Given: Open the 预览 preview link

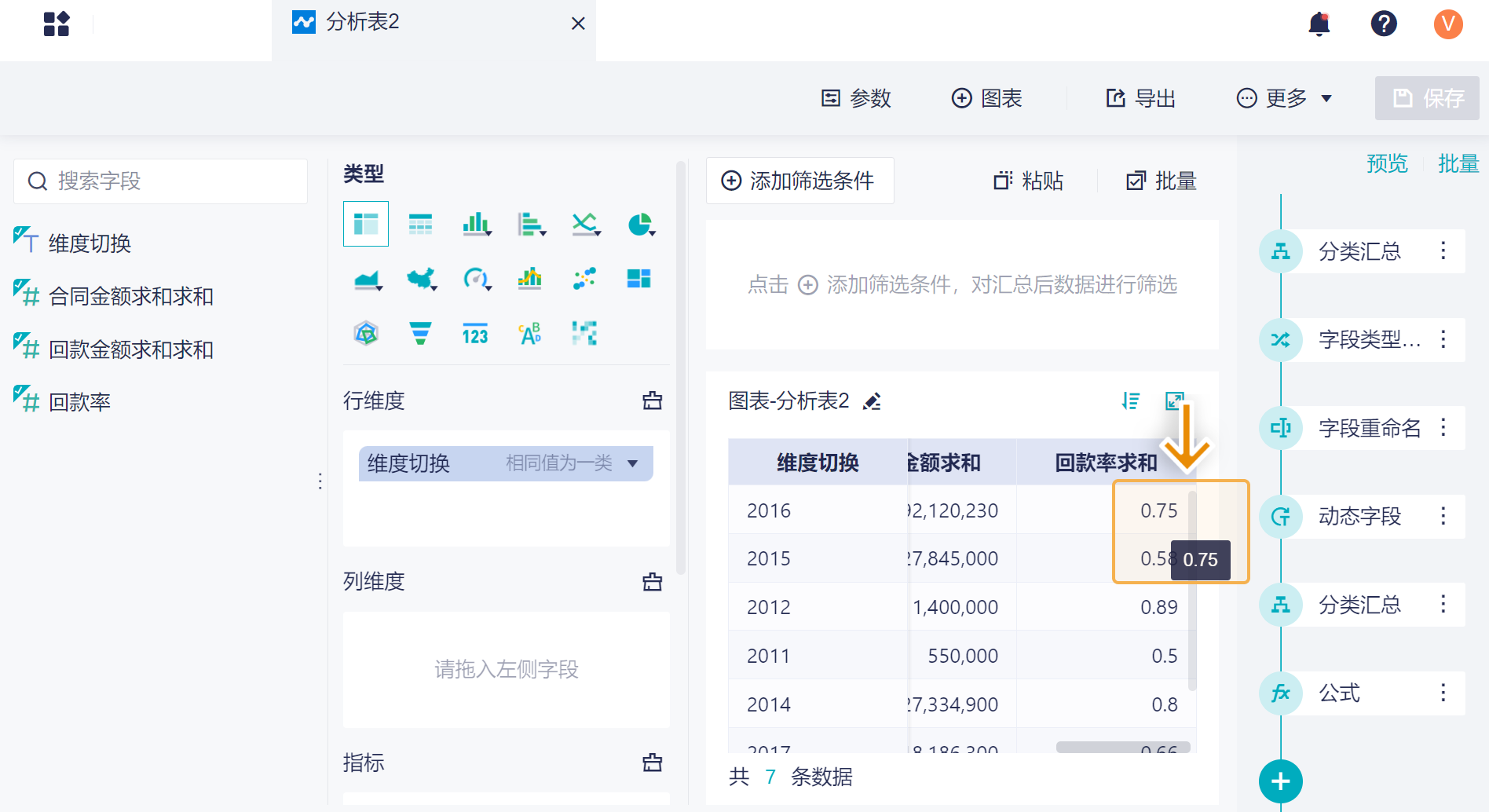Looking at the screenshot, I should pyautogui.click(x=1387, y=163).
